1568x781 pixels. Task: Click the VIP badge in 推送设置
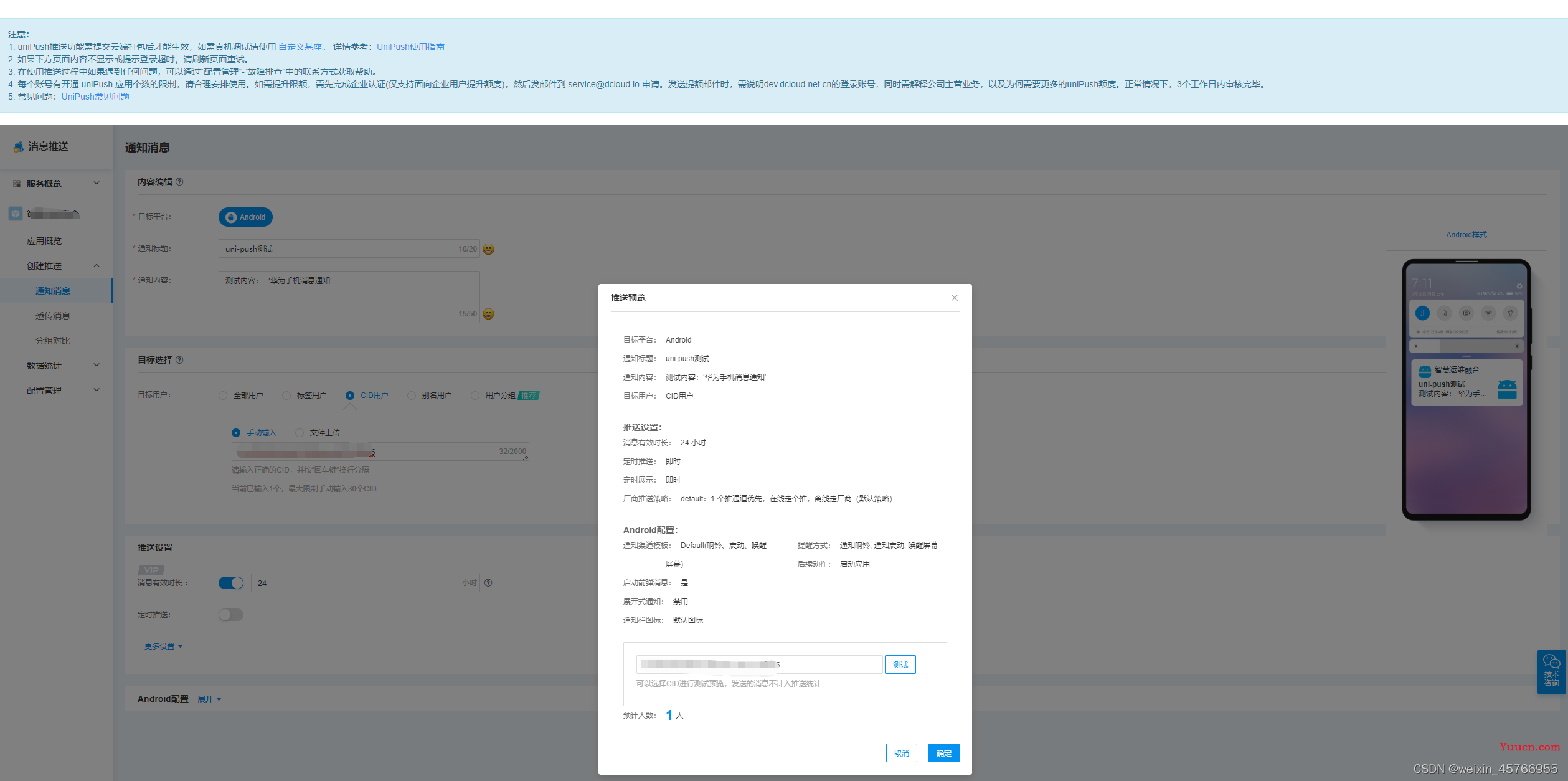coord(151,570)
